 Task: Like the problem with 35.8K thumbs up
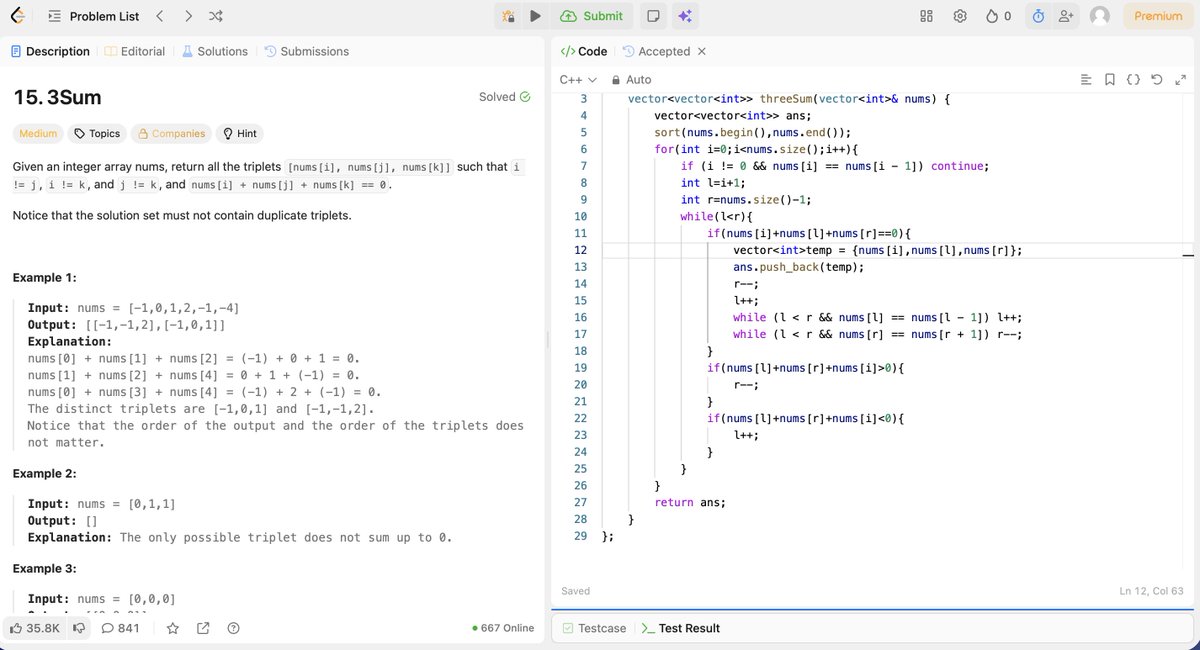[35, 628]
